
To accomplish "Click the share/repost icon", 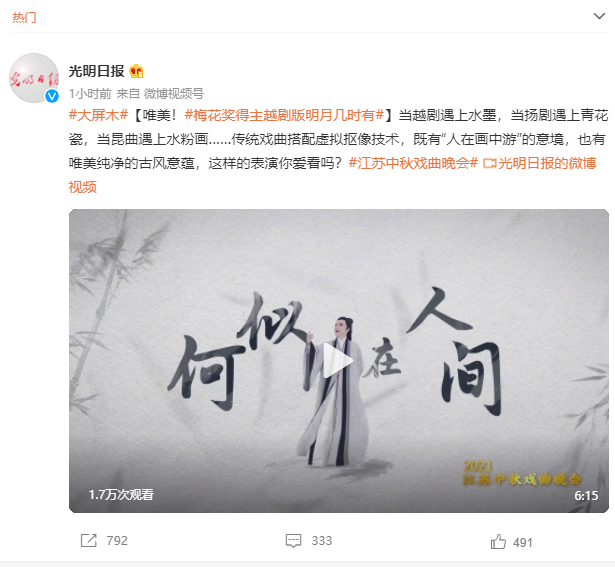I will click(89, 540).
